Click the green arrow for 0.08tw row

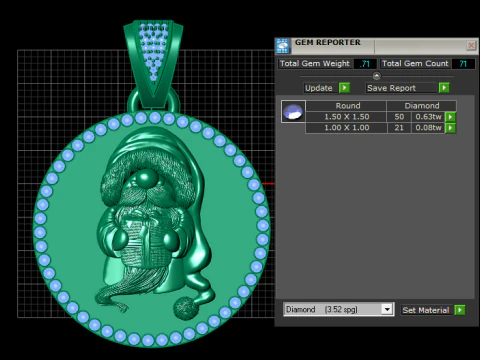(450, 128)
